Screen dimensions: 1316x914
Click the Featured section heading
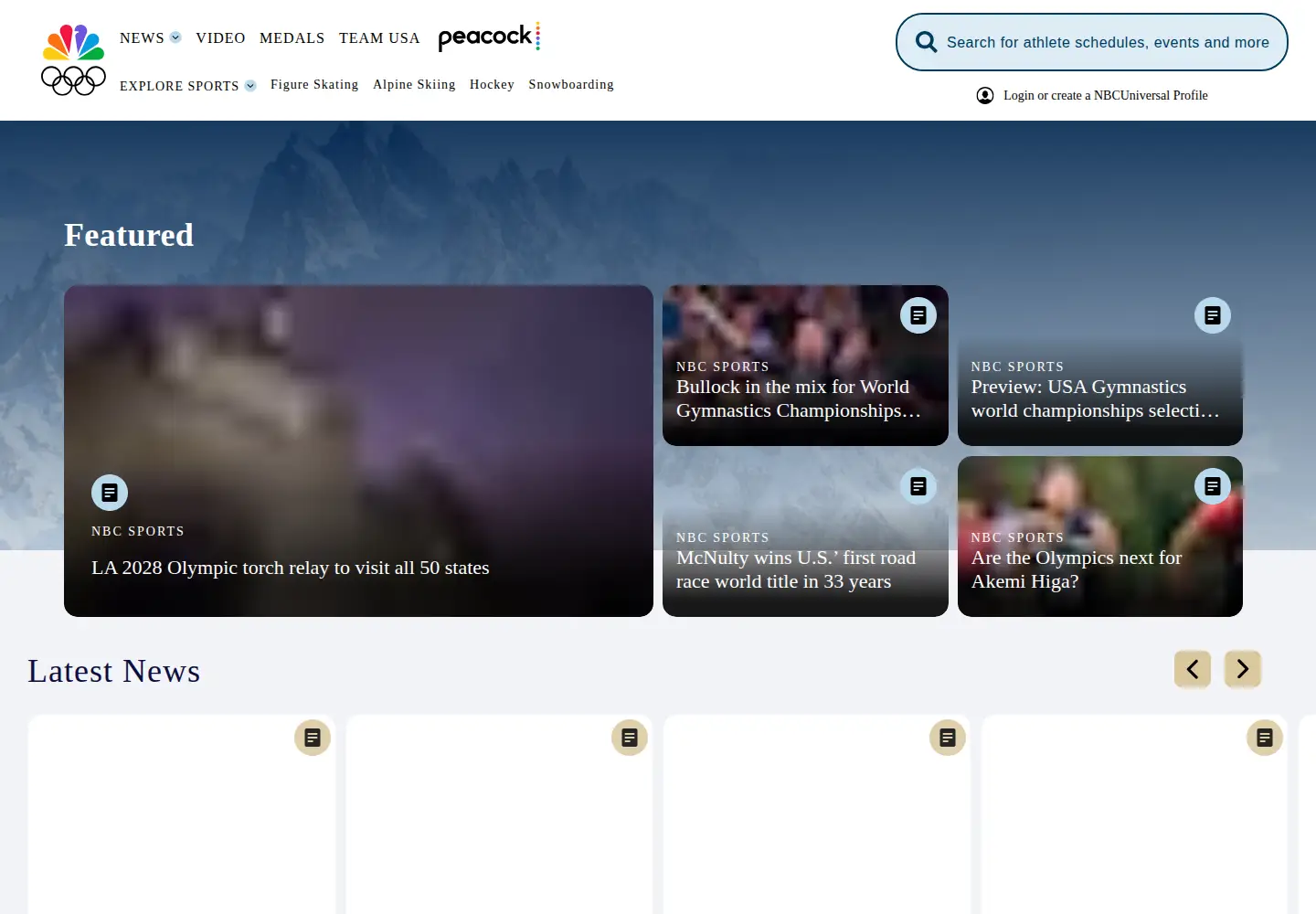[x=129, y=235]
